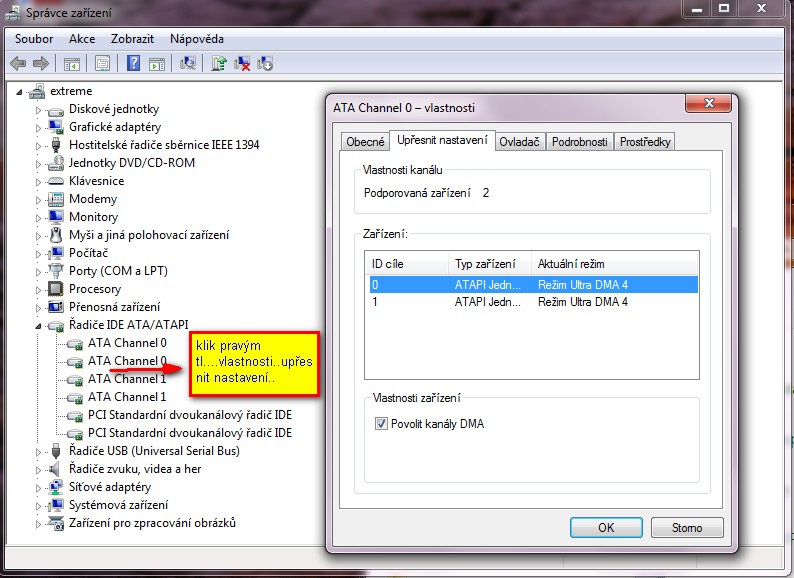Click the Monitory display icon
This screenshot has height=578, width=794.
click(55, 217)
